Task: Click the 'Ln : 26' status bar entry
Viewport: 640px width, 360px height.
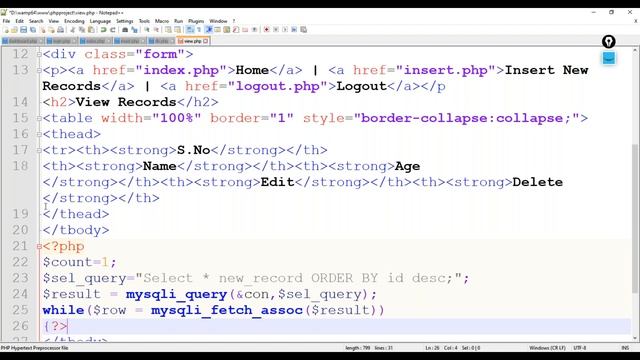Action: [x=432, y=348]
